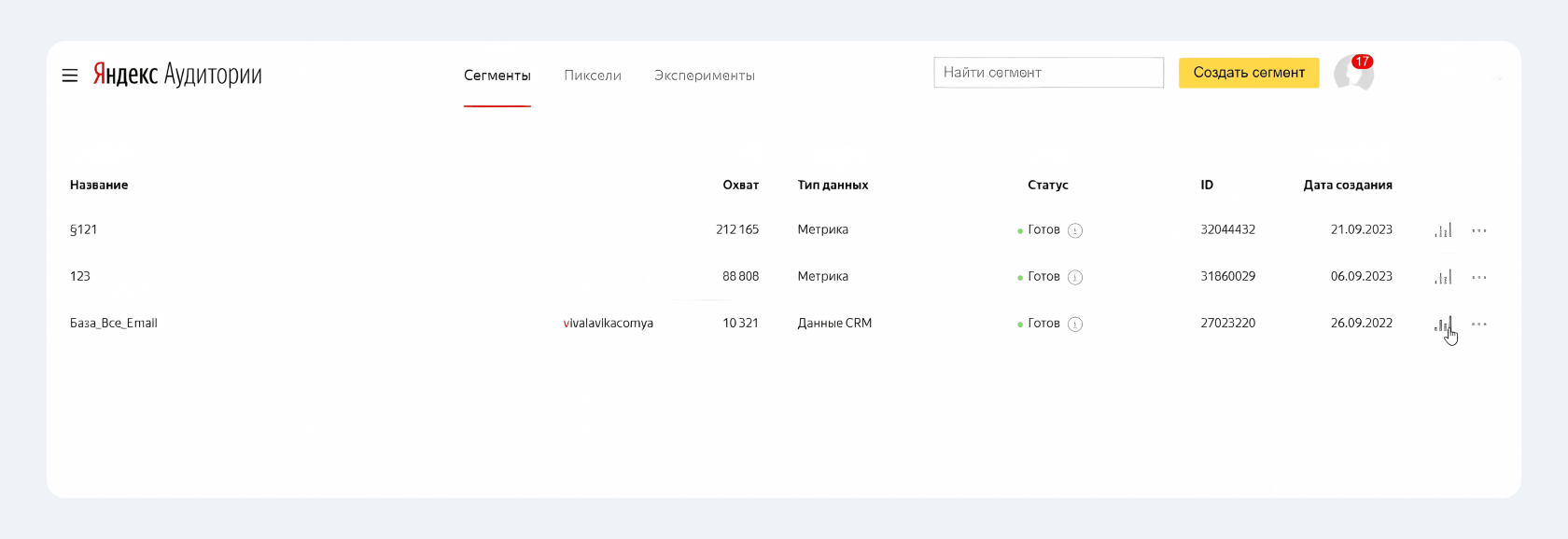
Task: Show status info icon for segment §121
Action: pyautogui.click(x=1075, y=230)
